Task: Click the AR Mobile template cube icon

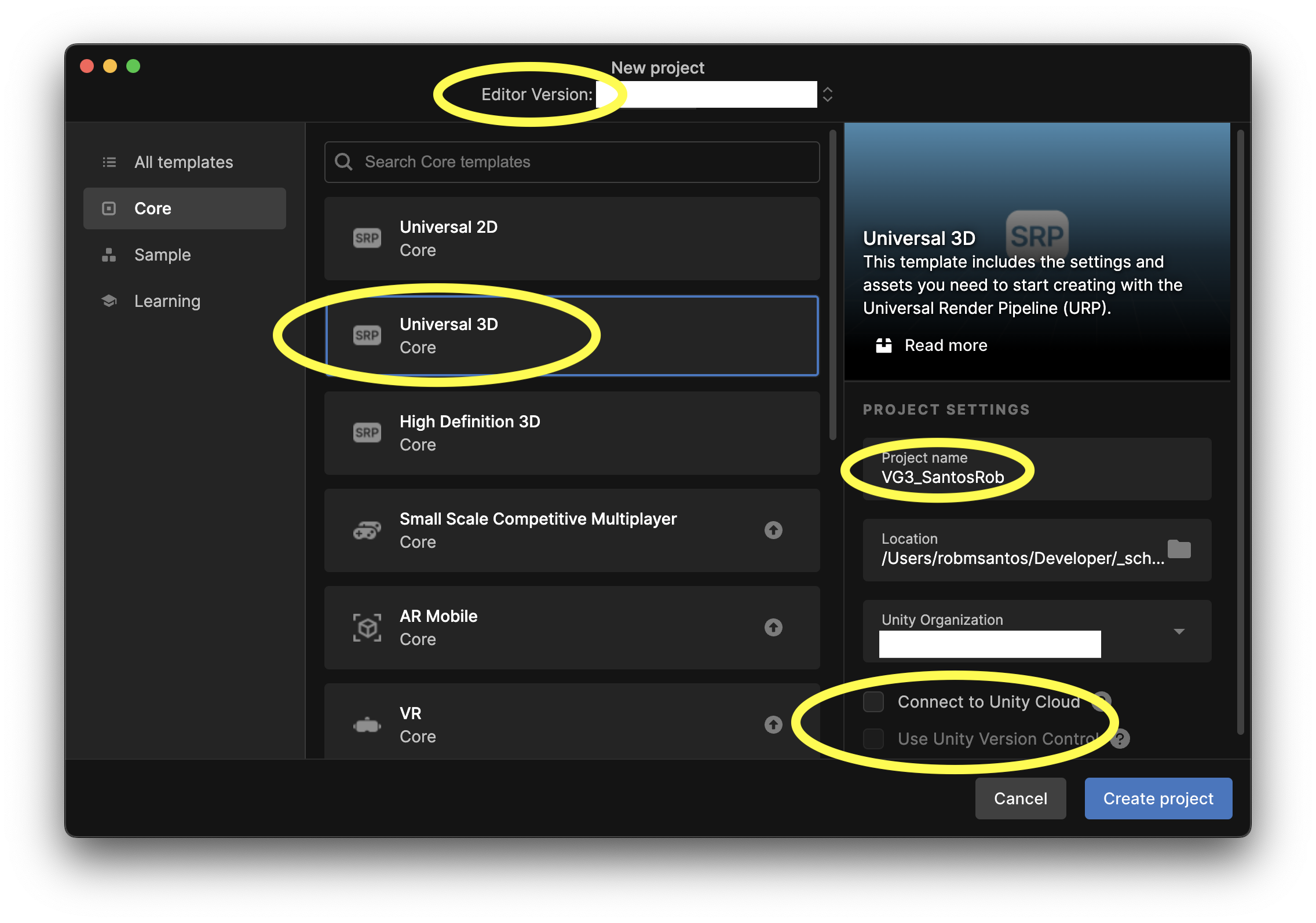Action: pos(367,628)
